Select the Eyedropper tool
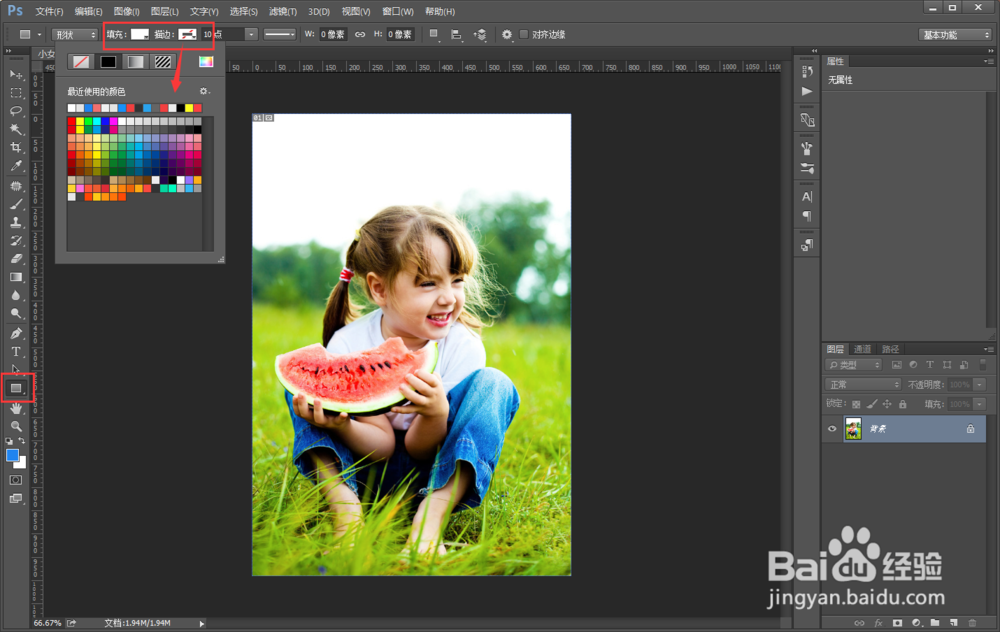Image resolution: width=1000 pixels, height=632 pixels. tap(16, 166)
